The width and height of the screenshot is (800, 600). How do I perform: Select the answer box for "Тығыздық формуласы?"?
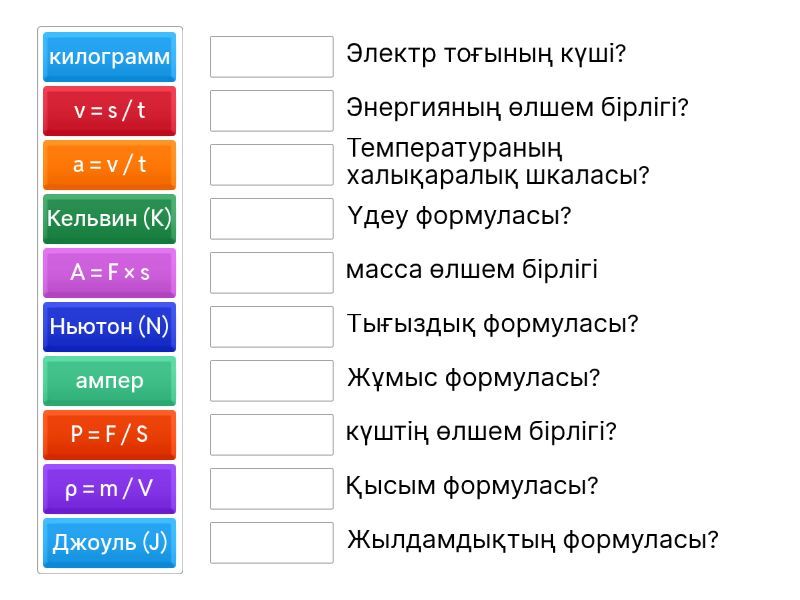click(272, 327)
